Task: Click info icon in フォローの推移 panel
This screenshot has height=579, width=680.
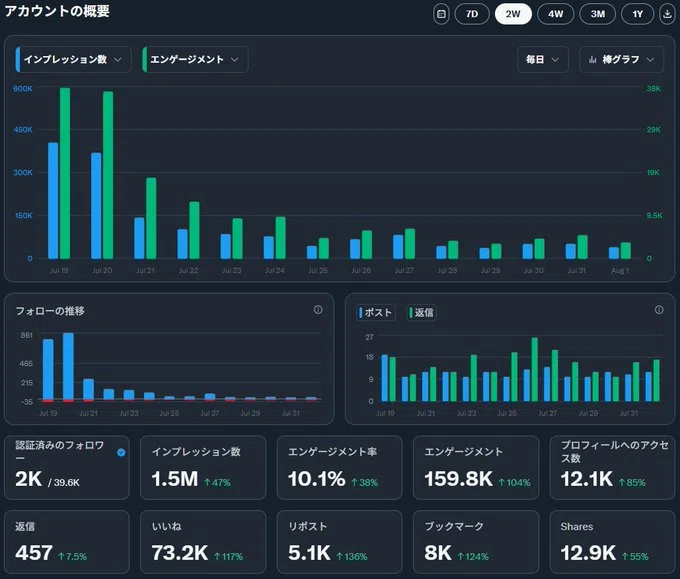Action: 318,310
